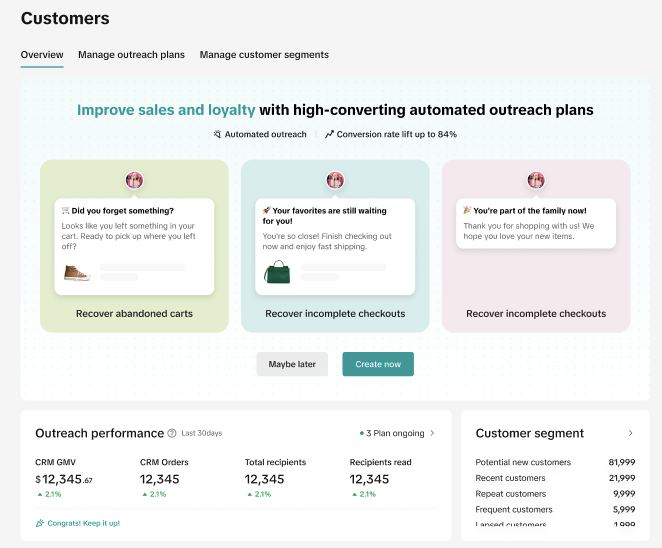The width and height of the screenshot is (662, 548).
Task: Expand the 3 Plan ongoing chevron
Action: click(x=432, y=433)
